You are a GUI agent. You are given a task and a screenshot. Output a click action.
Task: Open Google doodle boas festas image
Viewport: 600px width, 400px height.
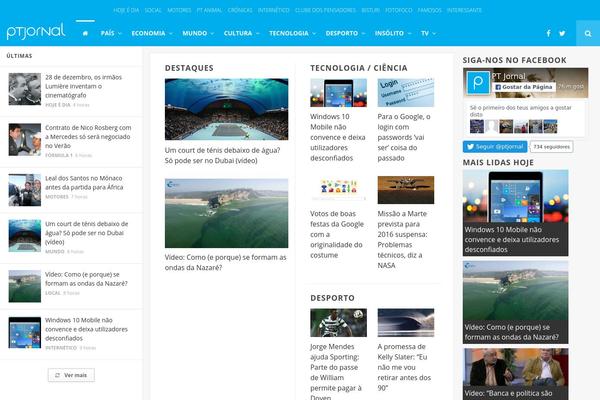click(x=338, y=190)
